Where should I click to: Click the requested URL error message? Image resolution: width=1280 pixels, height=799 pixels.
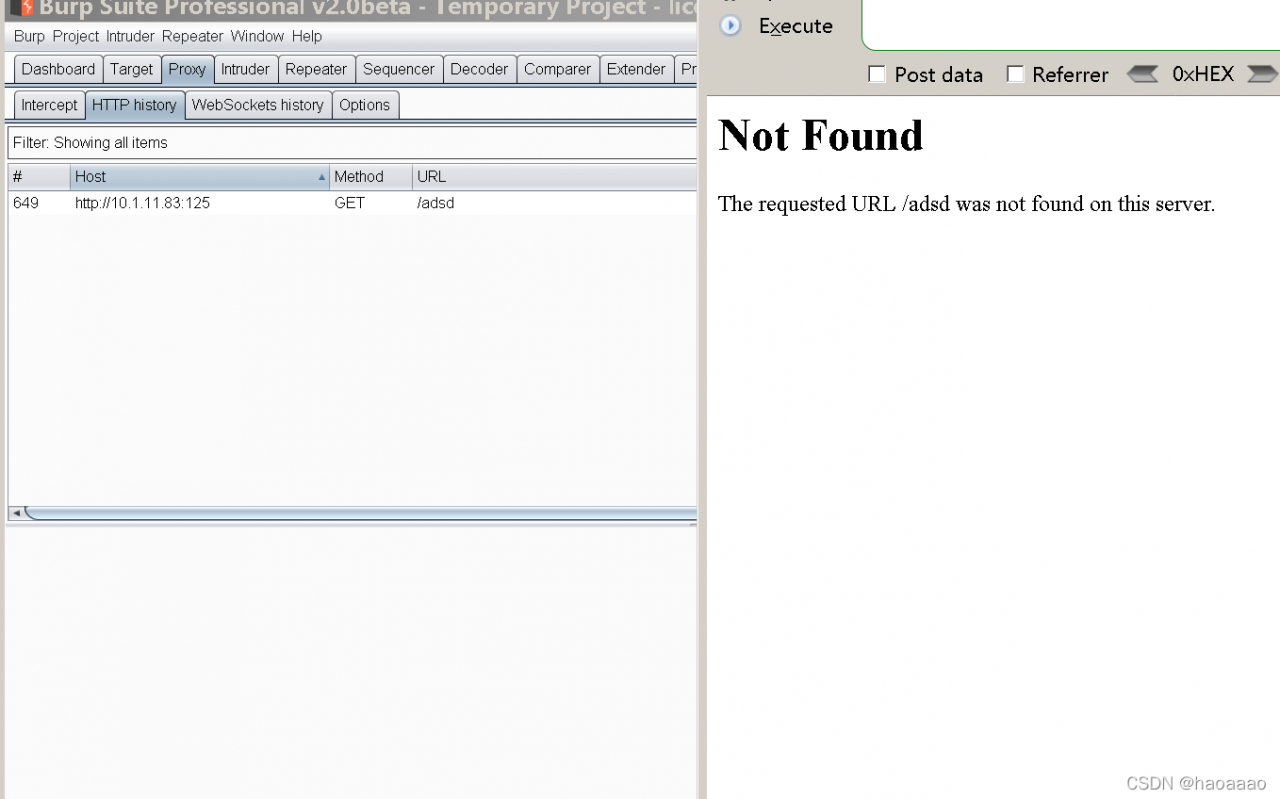coord(966,204)
